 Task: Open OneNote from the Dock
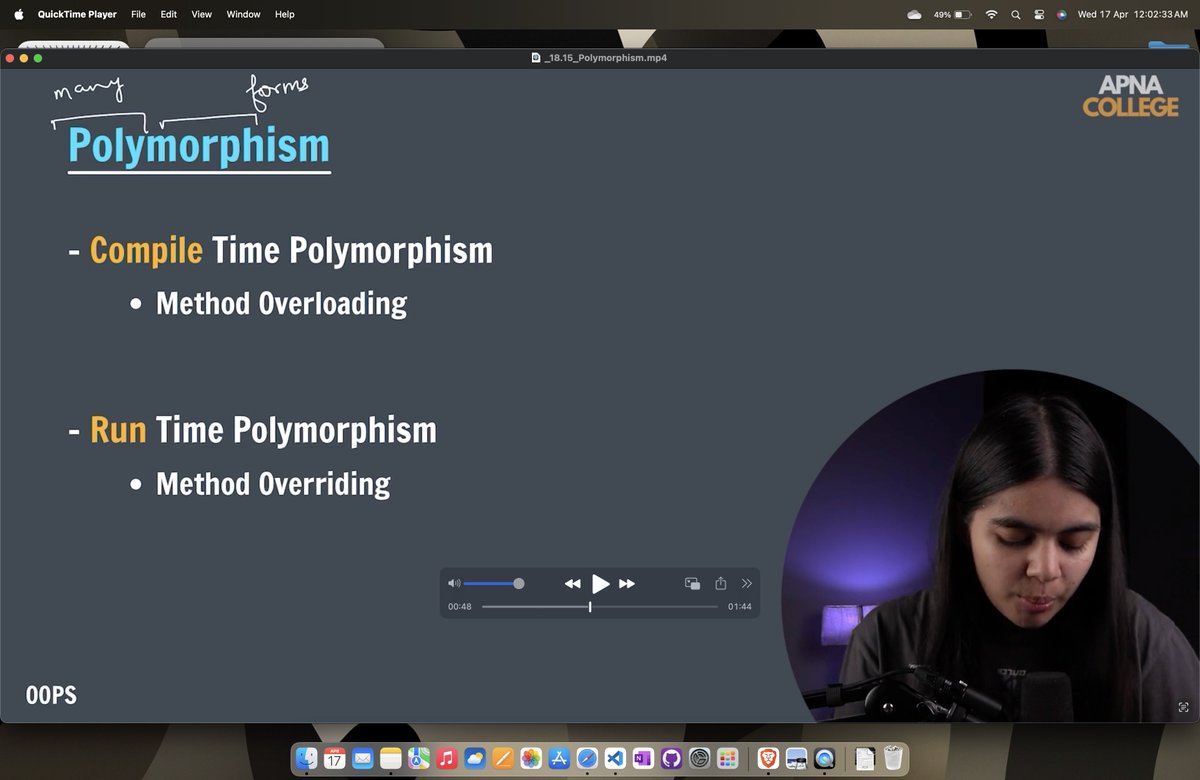coord(643,758)
